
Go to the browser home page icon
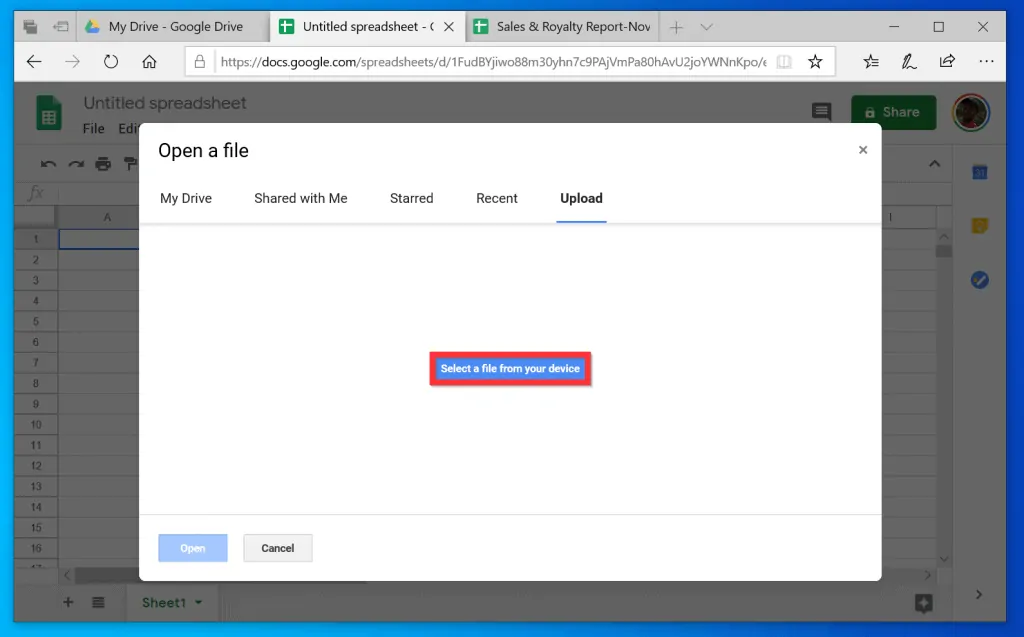point(149,62)
